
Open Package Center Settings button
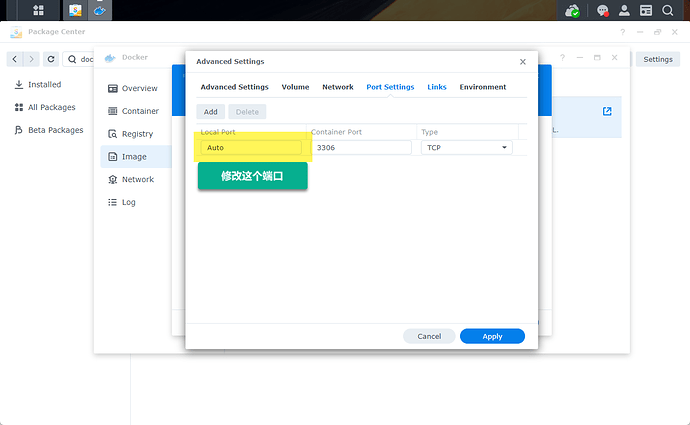[x=658, y=59]
